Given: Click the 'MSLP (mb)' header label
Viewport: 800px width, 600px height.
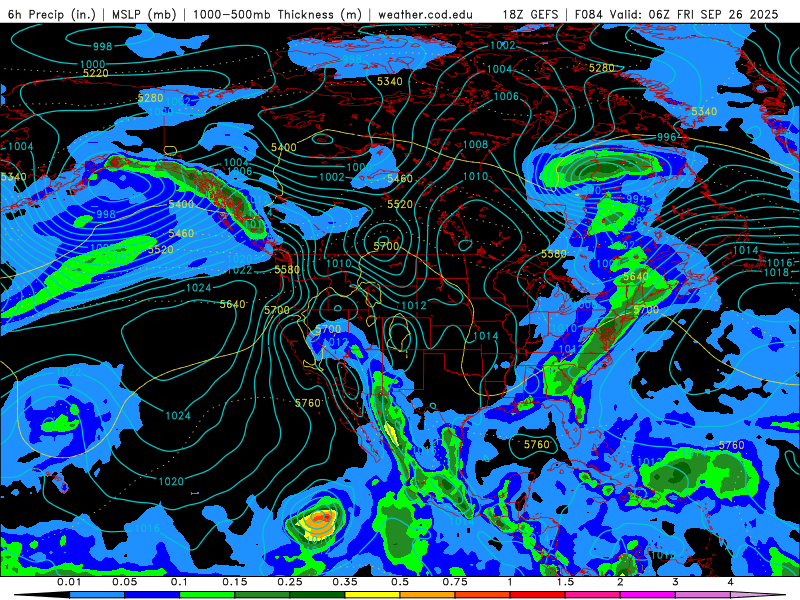Looking at the screenshot, I should tap(142, 14).
